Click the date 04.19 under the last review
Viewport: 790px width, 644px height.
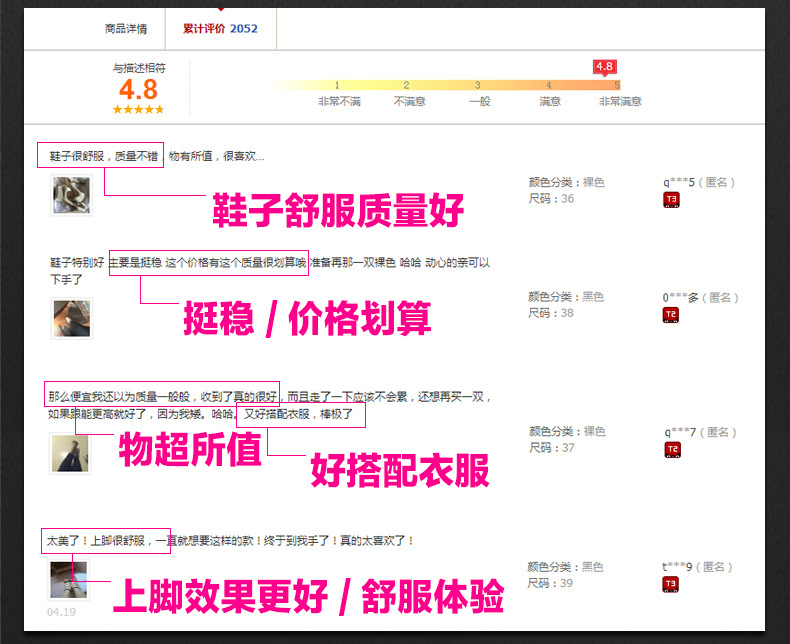[61, 612]
